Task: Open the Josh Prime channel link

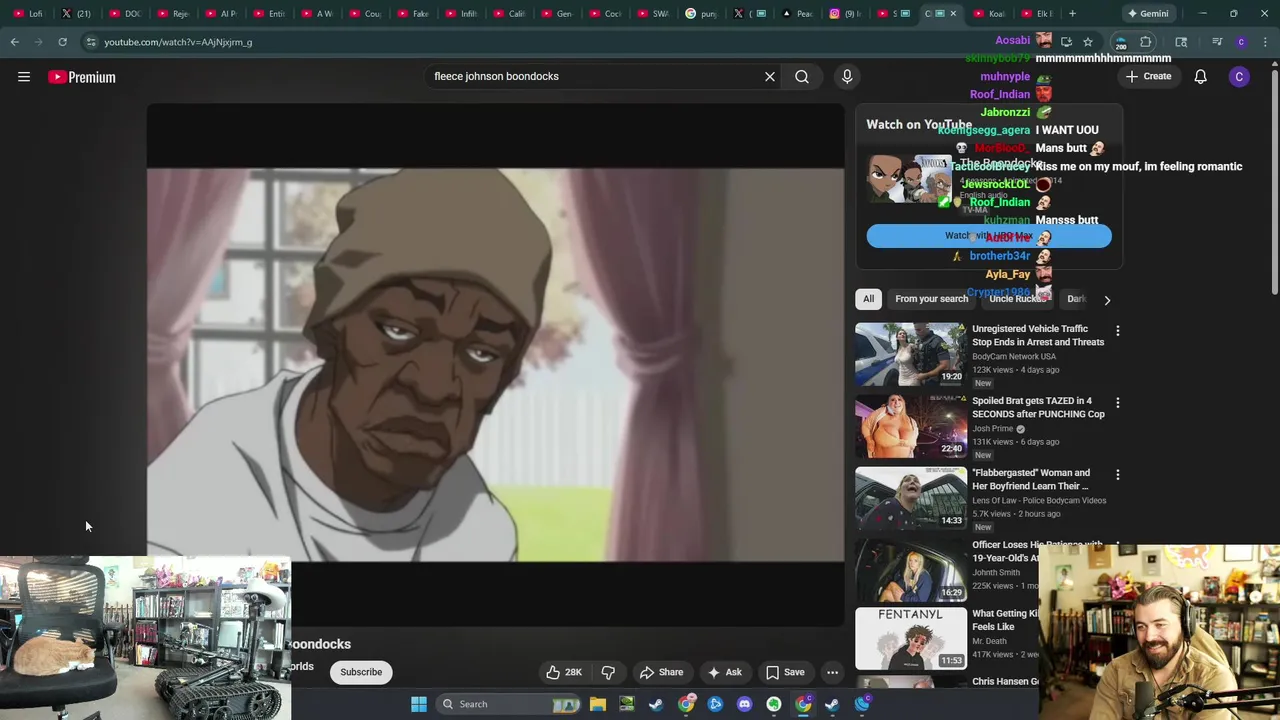Action: [992, 429]
